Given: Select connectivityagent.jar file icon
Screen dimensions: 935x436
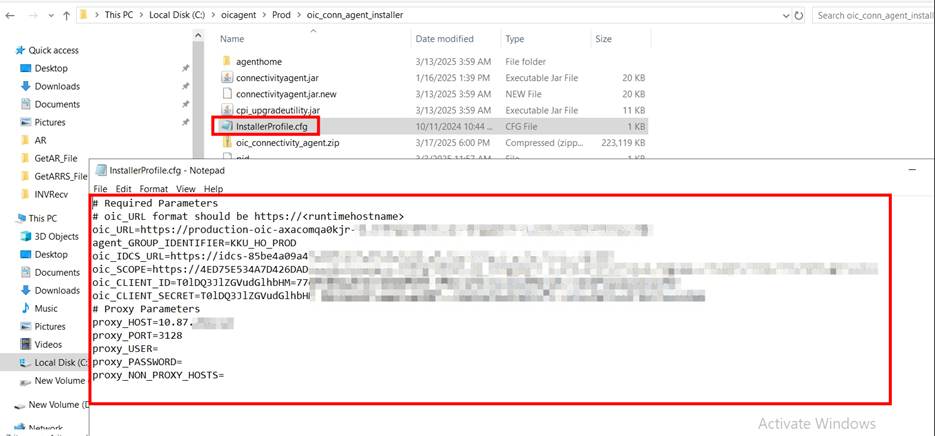Looking at the screenshot, I should coord(227,78).
